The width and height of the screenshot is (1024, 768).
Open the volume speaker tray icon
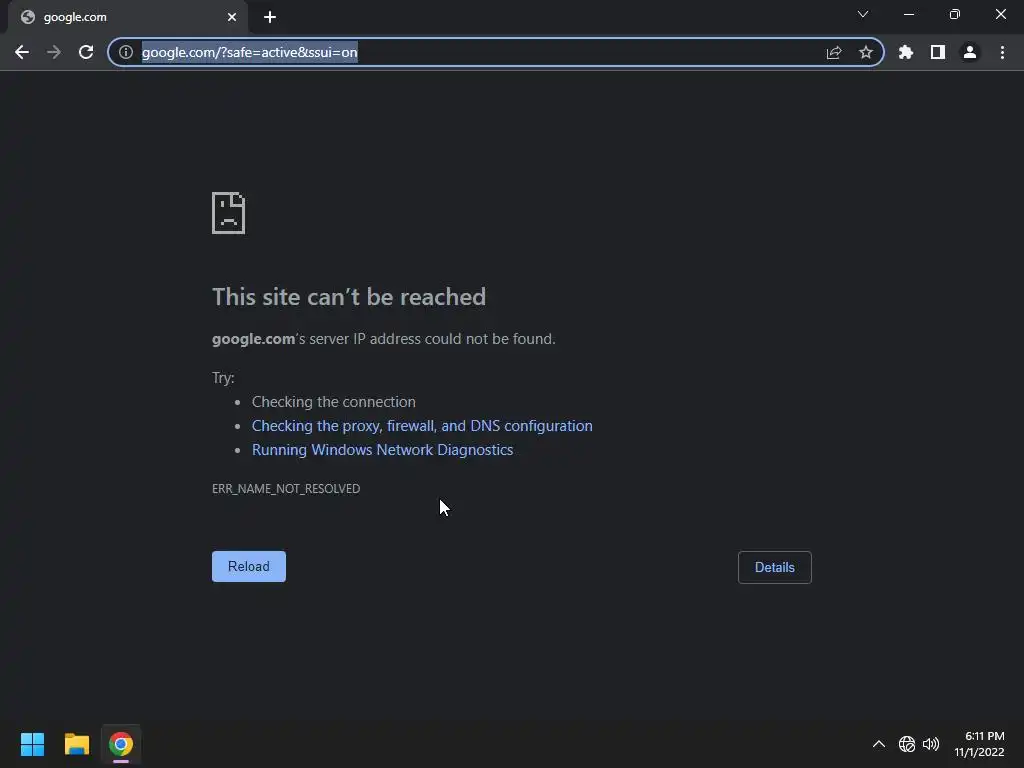(931, 744)
